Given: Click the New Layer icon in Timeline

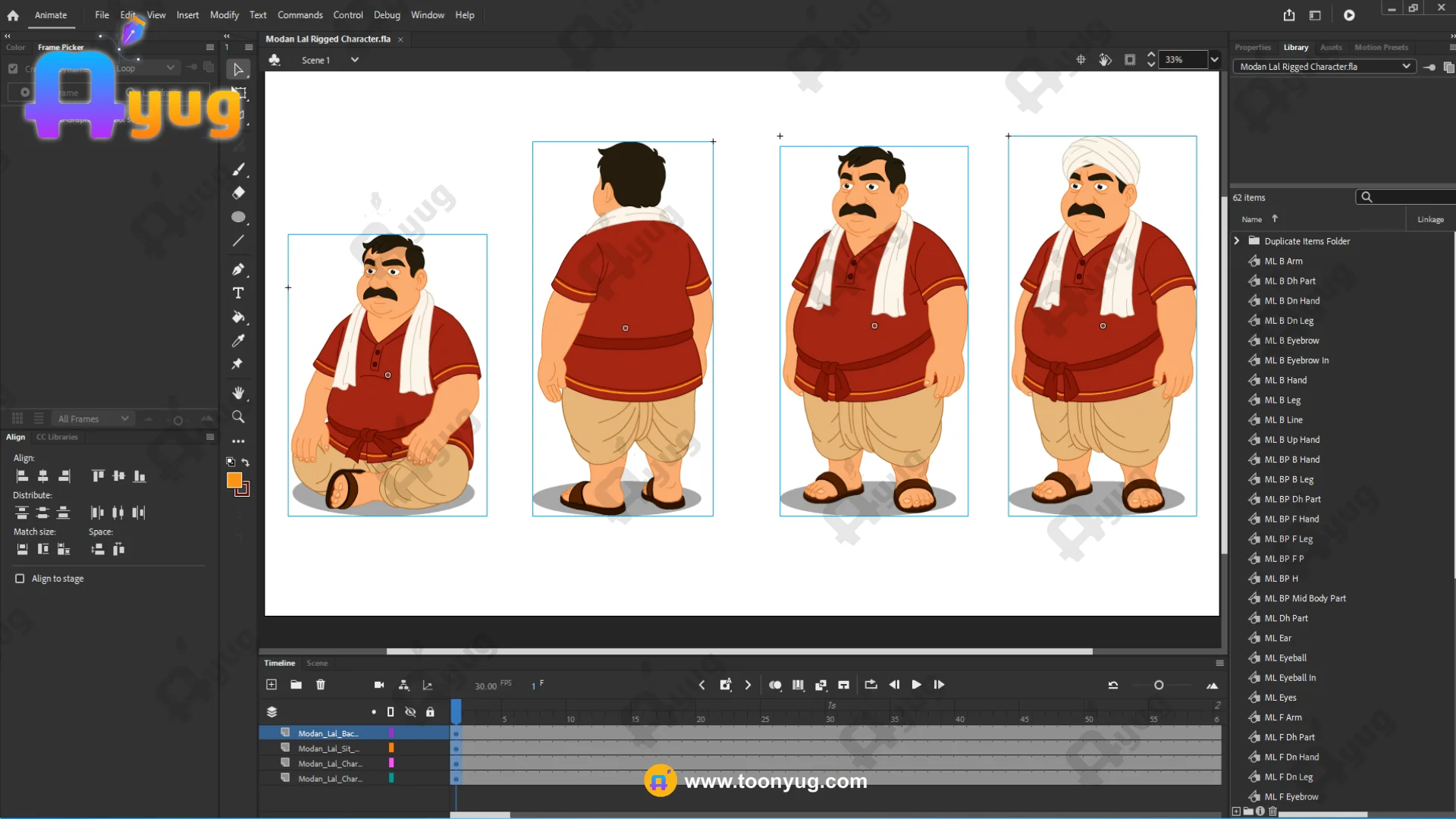Looking at the screenshot, I should click(x=271, y=685).
